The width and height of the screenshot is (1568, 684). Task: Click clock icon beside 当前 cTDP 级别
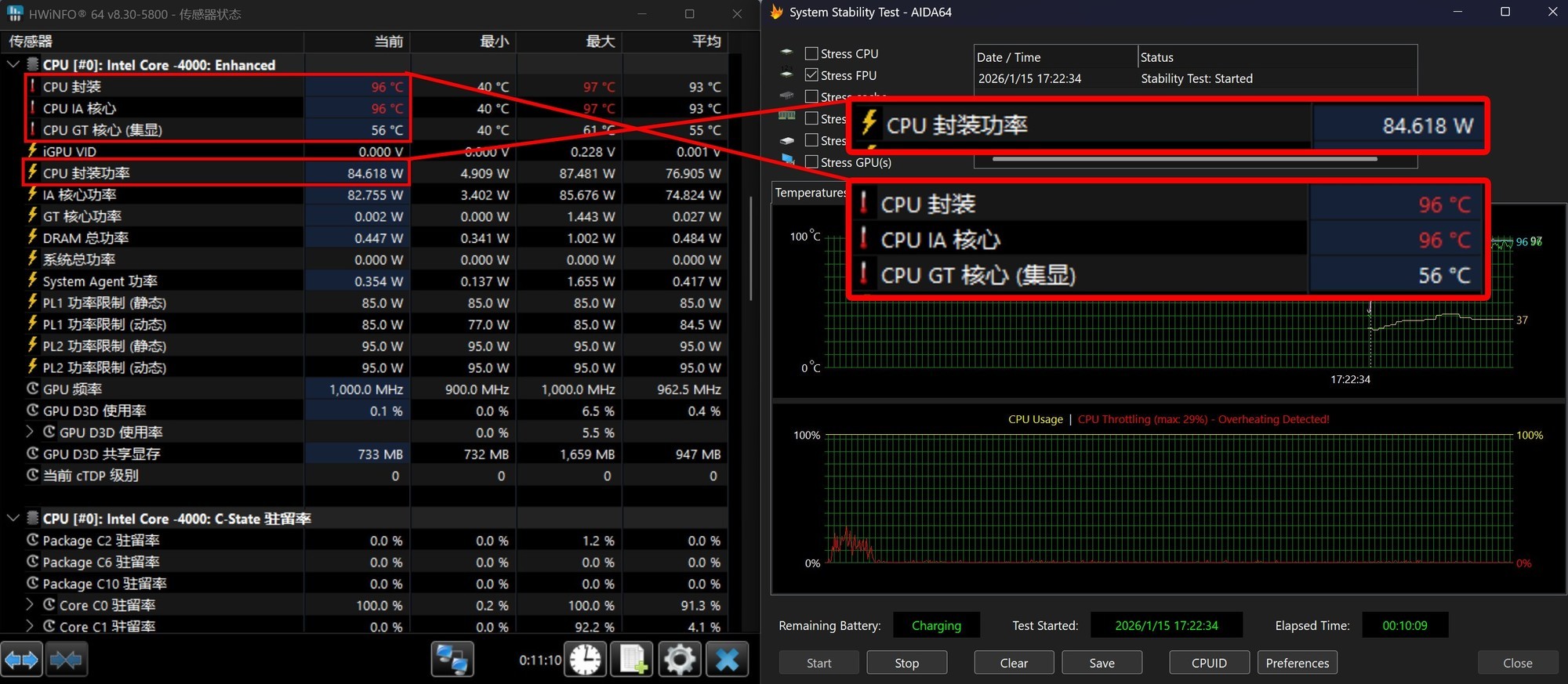pos(33,475)
